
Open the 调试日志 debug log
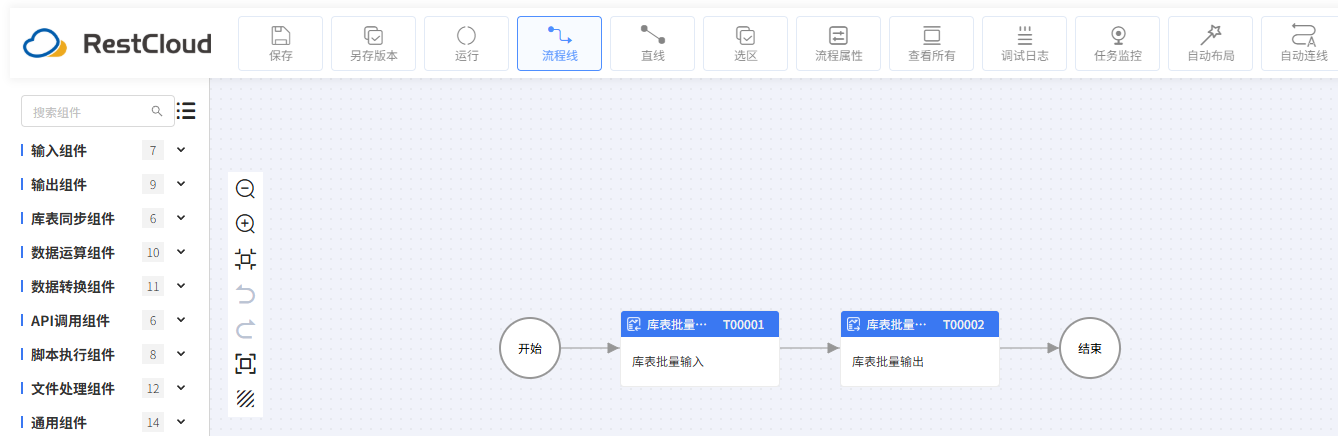click(x=1025, y=44)
